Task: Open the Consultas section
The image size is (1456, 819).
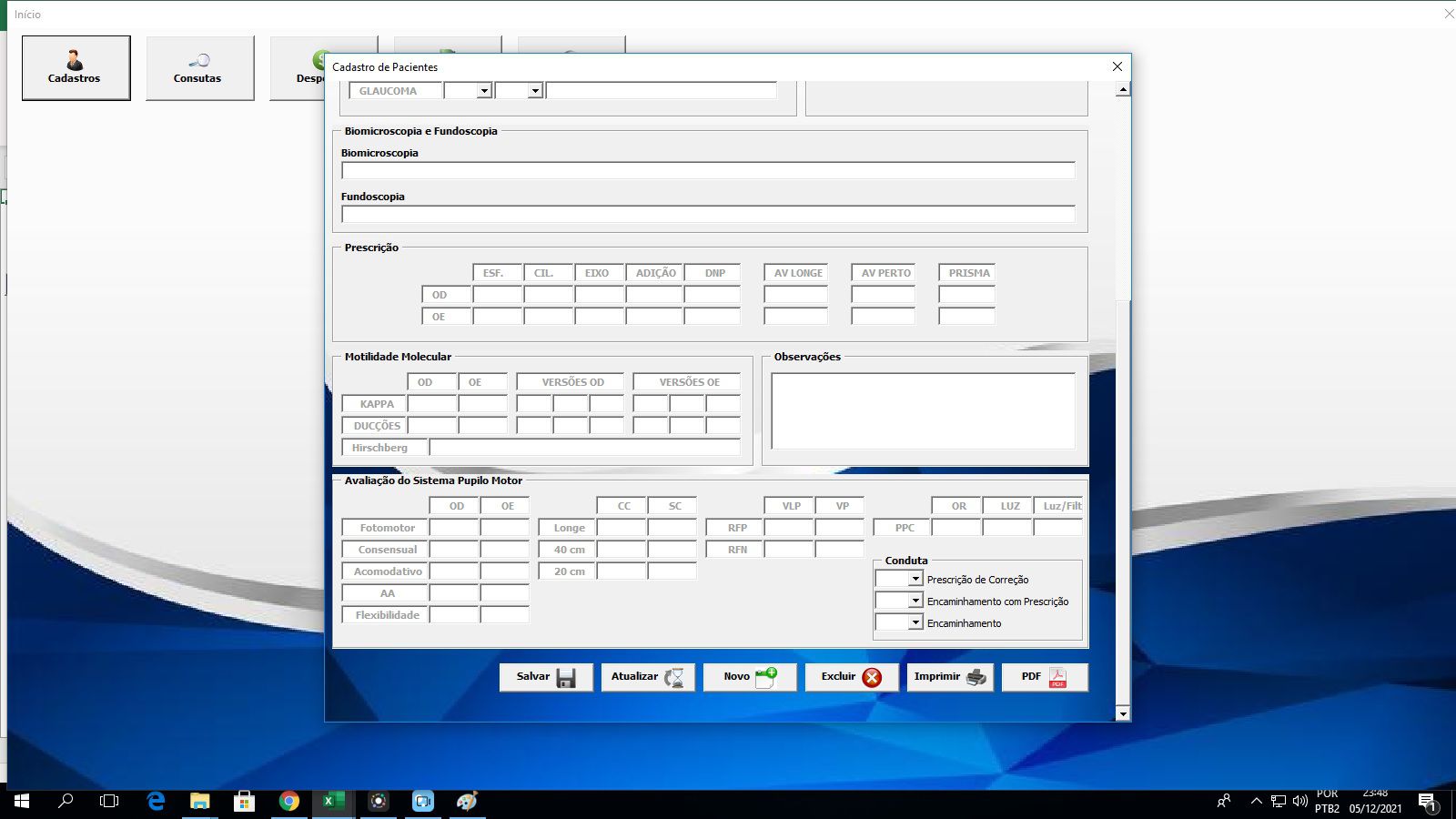Action: pos(199,68)
